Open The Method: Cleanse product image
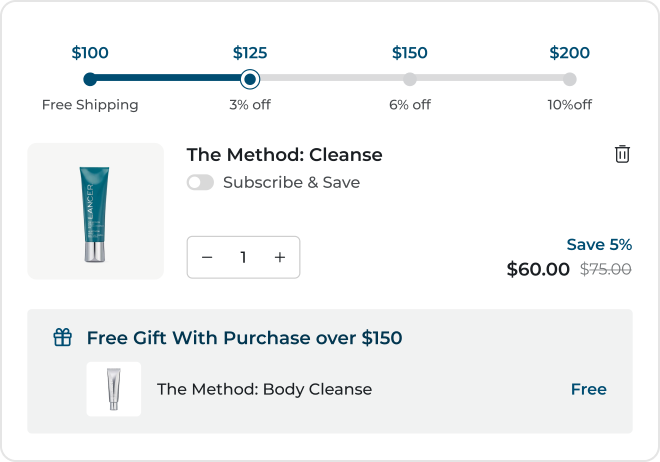Viewport: 660px width, 462px height. [96, 211]
